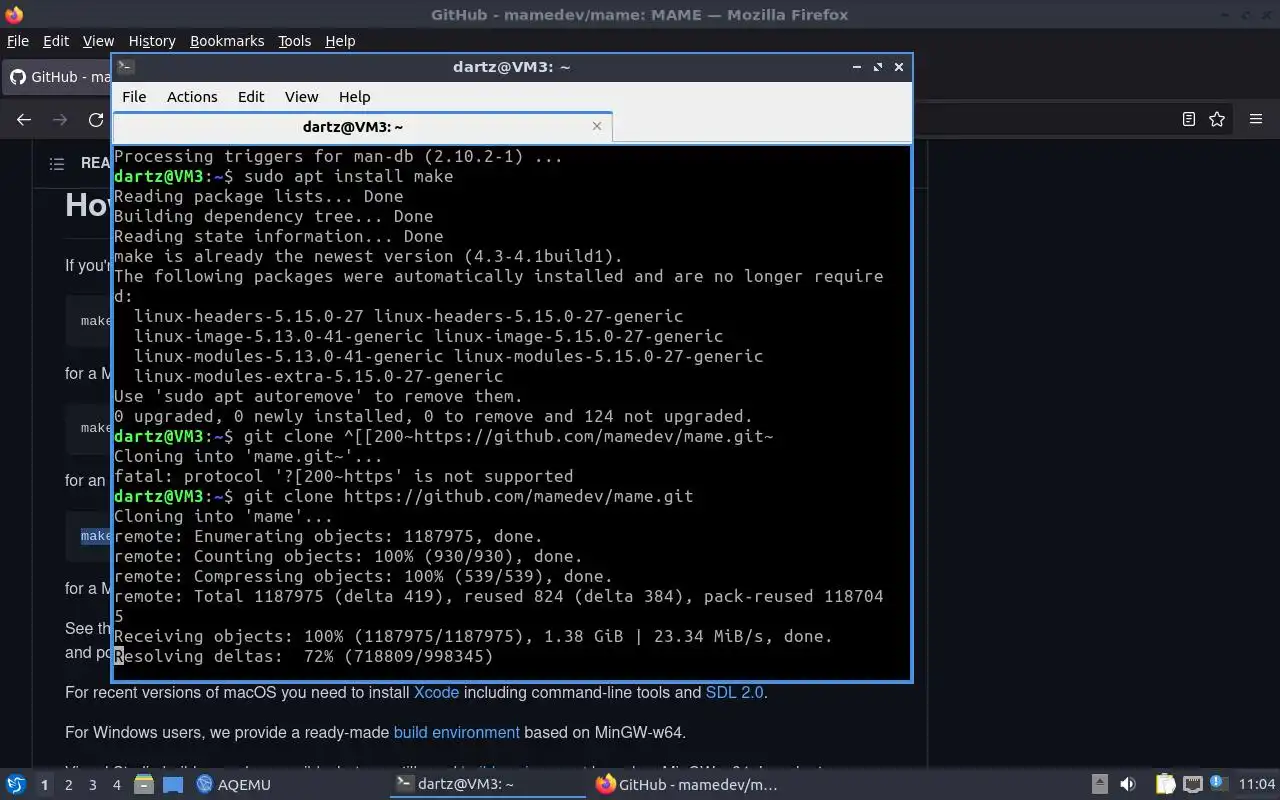Click the removable media eject tray icon

pos(1099,784)
